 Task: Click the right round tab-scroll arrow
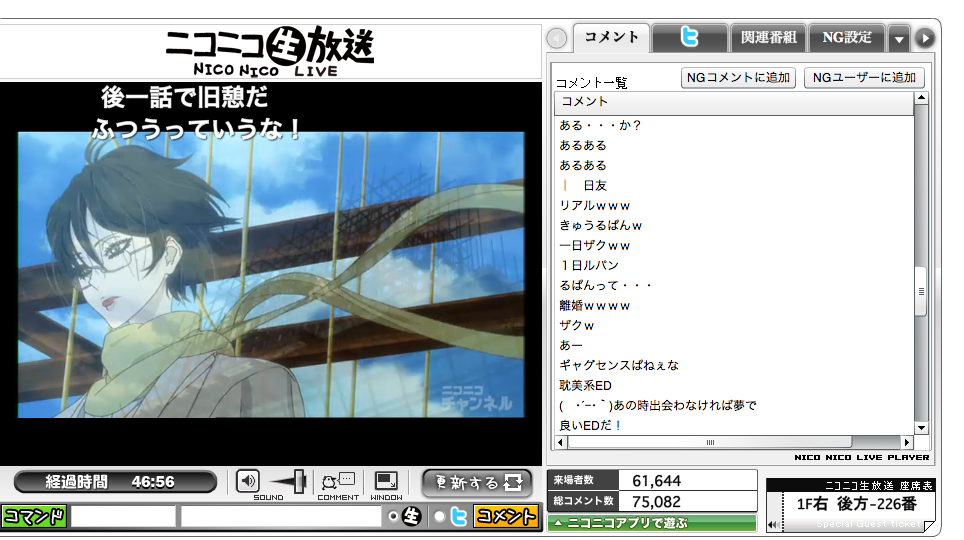(x=925, y=38)
